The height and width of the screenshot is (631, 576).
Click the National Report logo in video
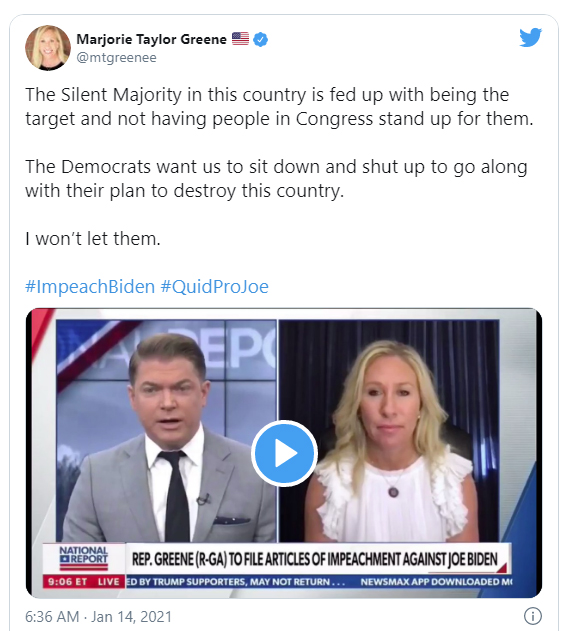point(84,558)
